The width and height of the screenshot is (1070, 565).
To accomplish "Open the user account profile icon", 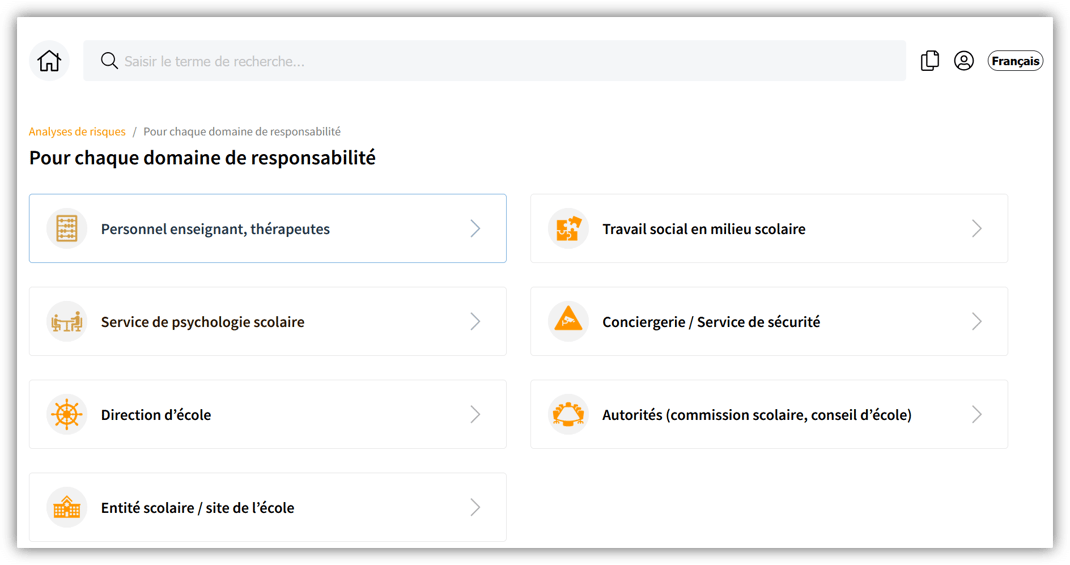I will tap(964, 61).
